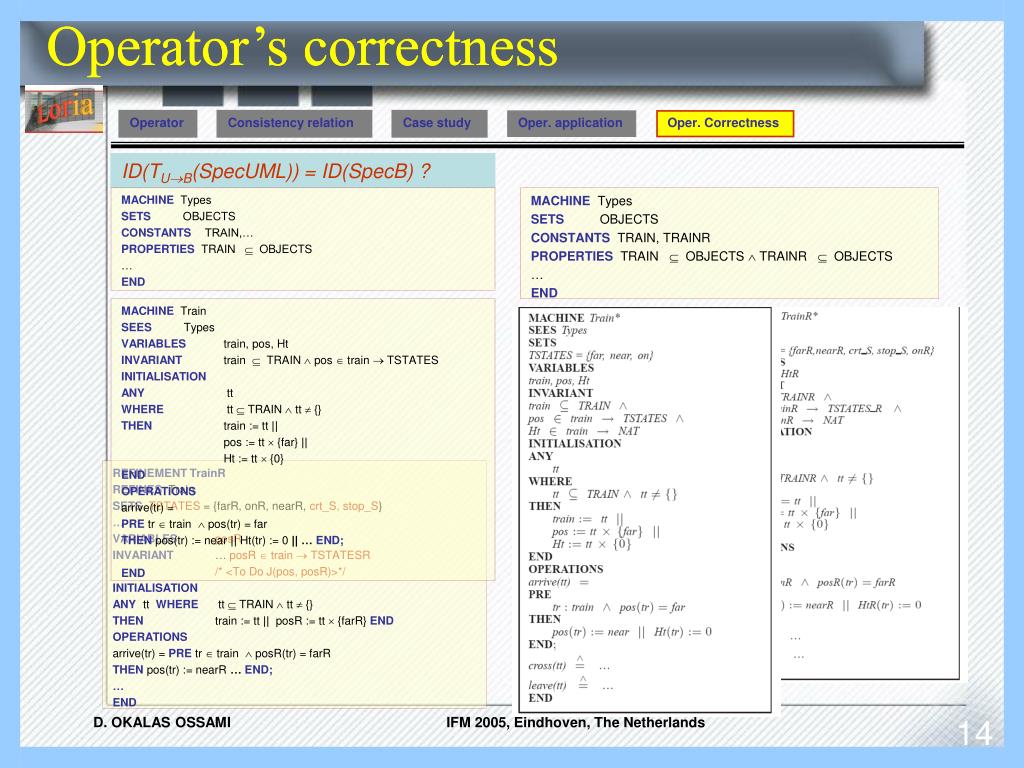Click 'arrive(tr) = PRE tr ∈ train' bottom line

221,653
